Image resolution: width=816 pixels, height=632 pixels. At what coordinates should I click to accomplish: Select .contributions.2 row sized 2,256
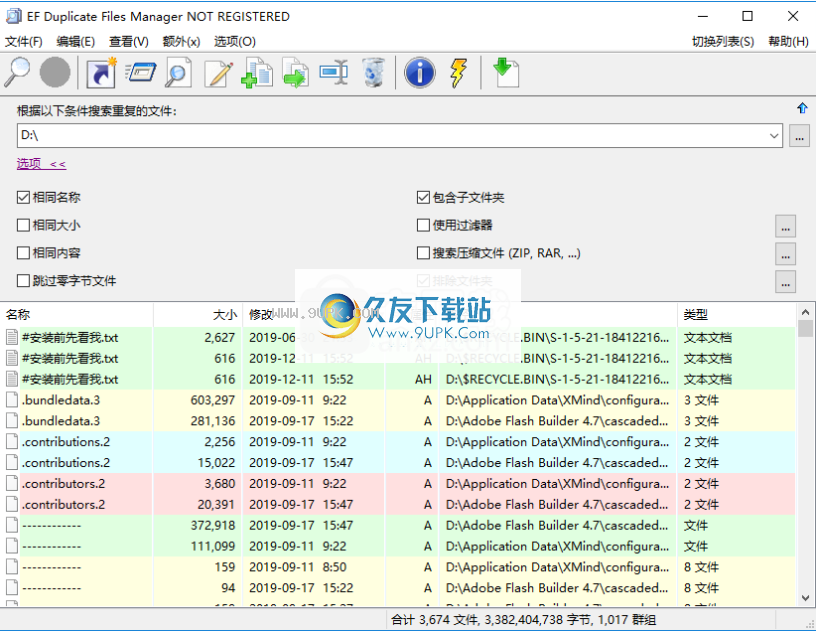(398, 441)
